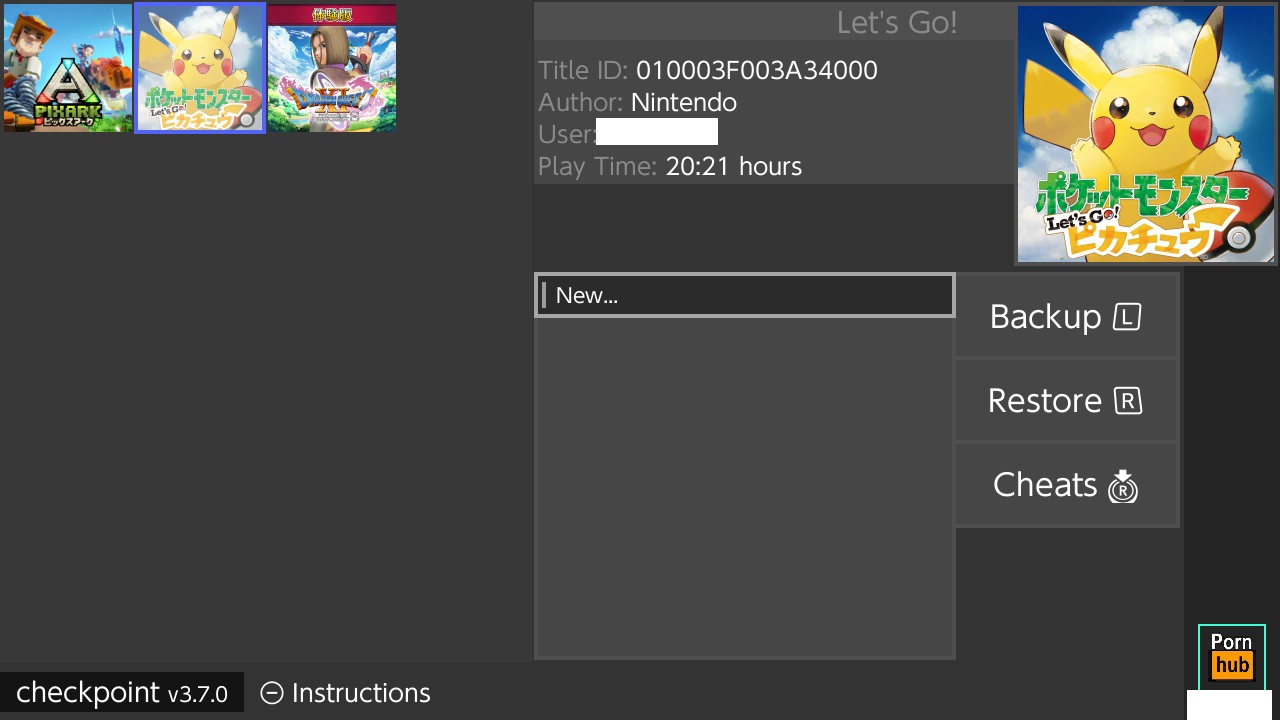Select the New... backup entry
1280x720 pixels.
[x=745, y=295]
